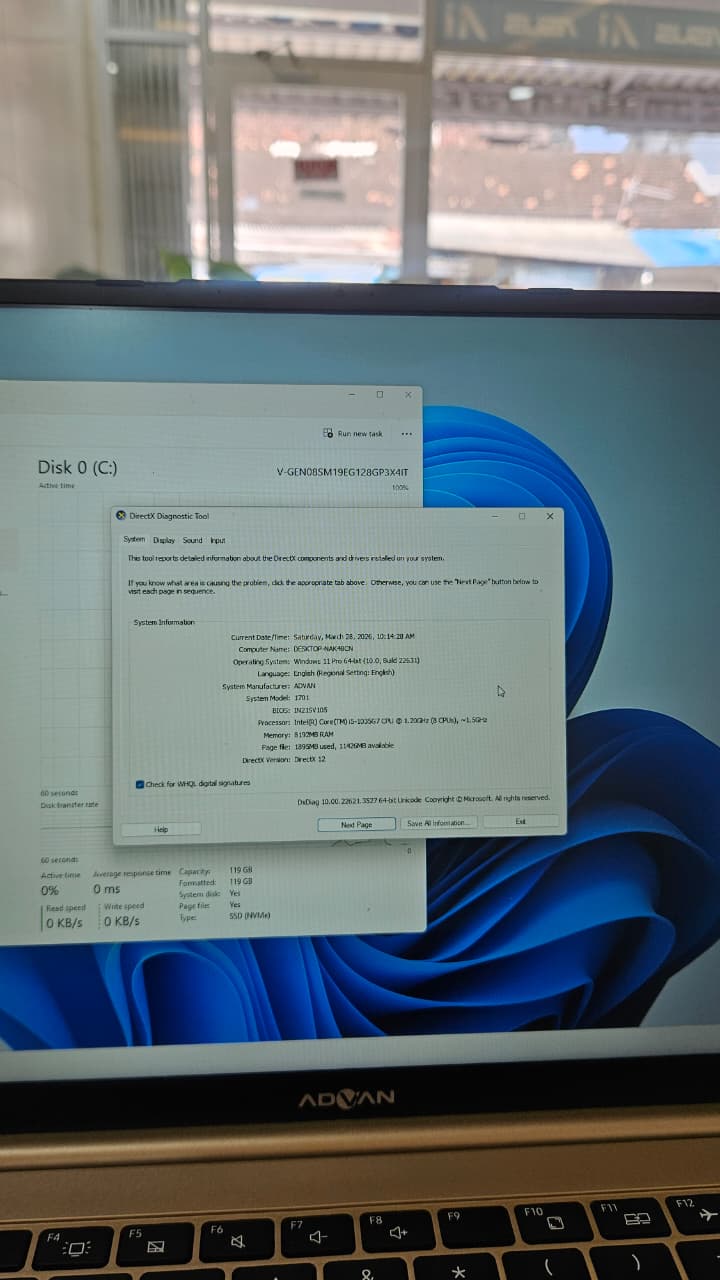This screenshot has height=1280, width=720.
Task: Open the Sound tab
Action: [192, 540]
